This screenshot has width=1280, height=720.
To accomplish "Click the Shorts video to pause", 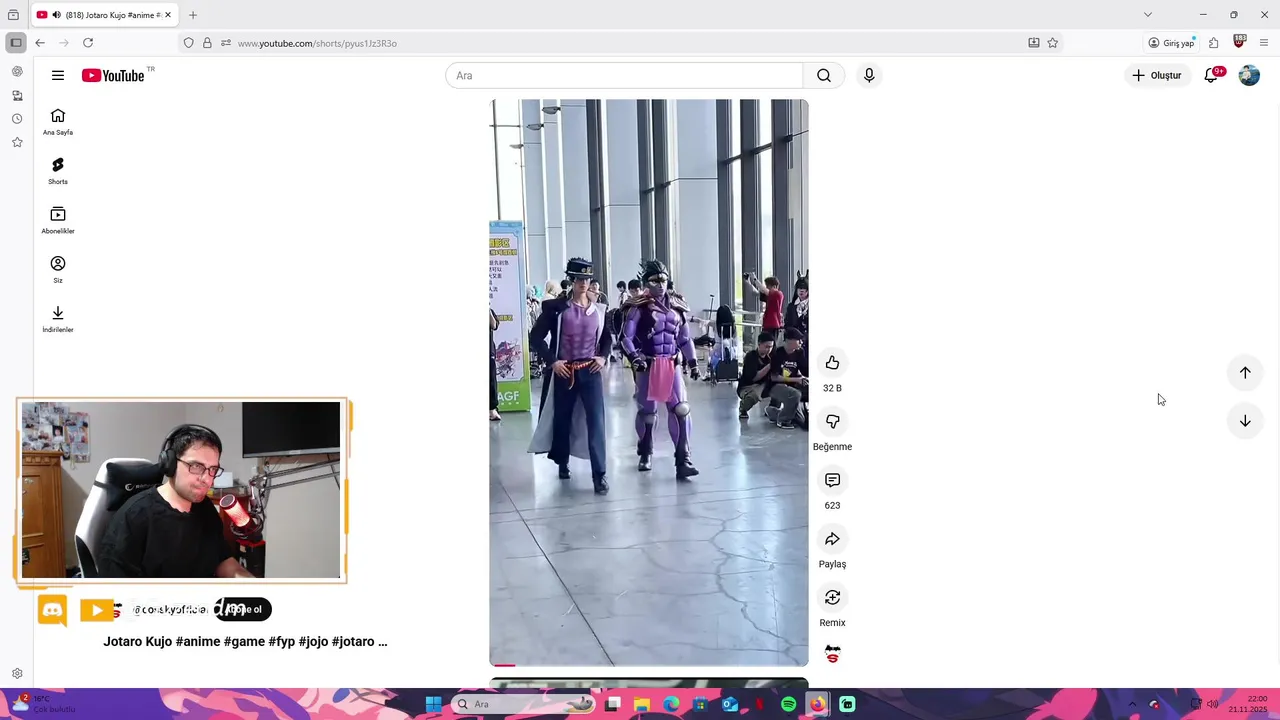I will [648, 382].
